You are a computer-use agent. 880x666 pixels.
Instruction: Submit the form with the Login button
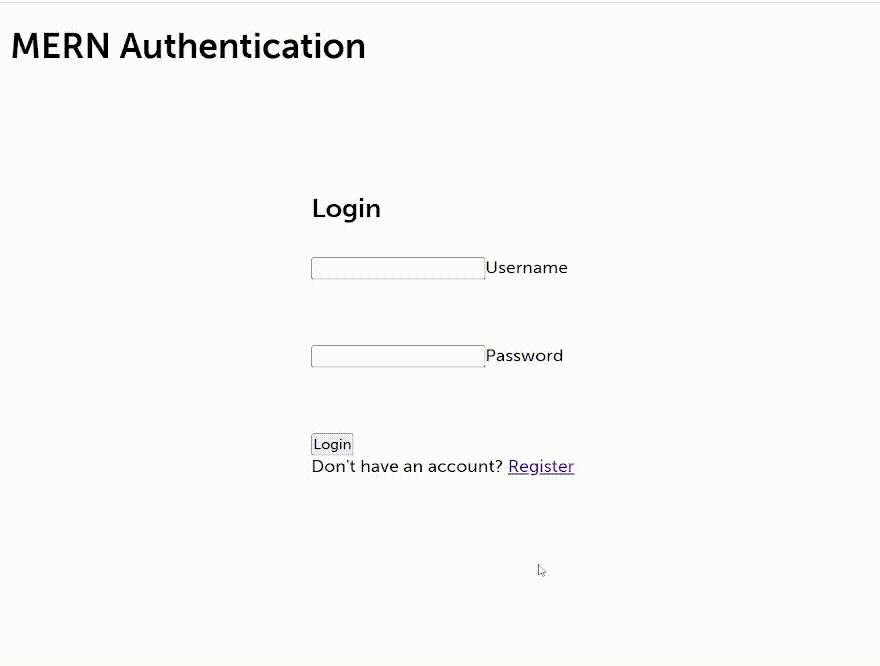[332, 445]
